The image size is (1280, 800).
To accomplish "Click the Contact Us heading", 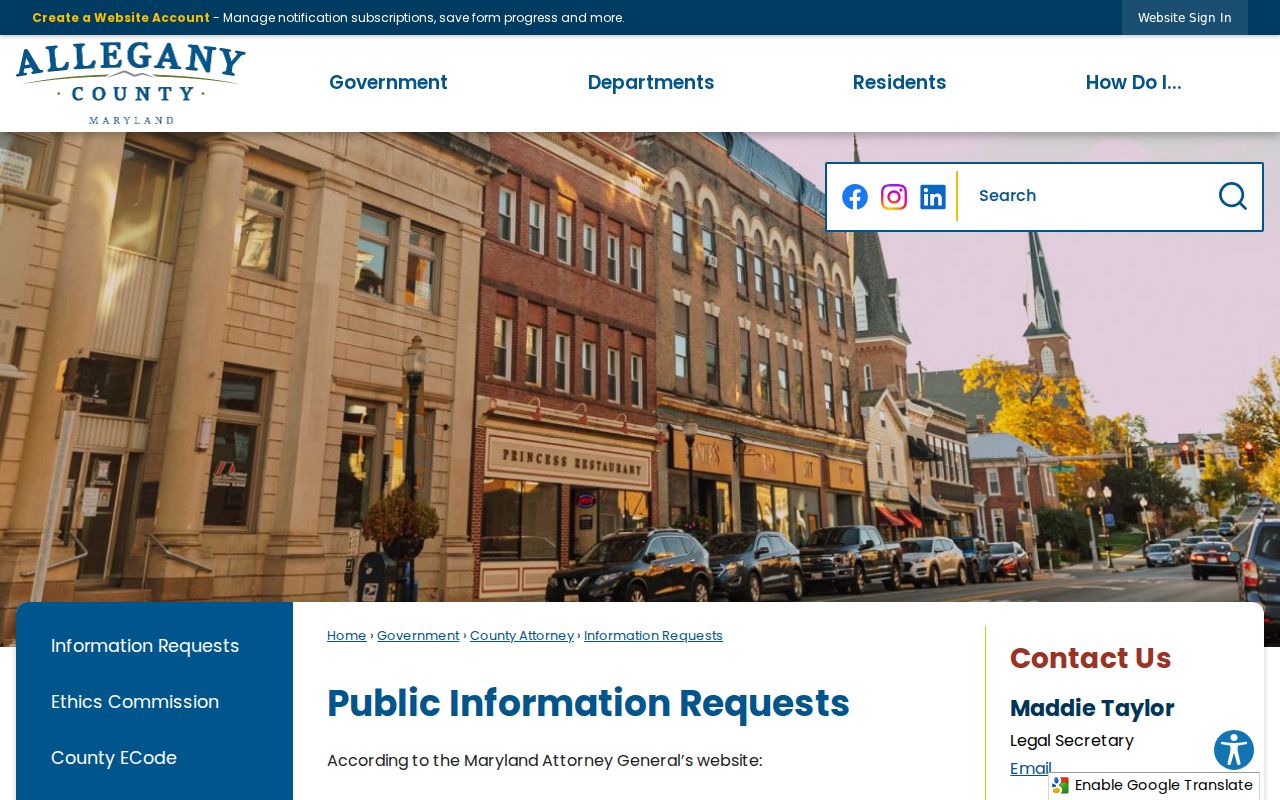I will [x=1090, y=658].
